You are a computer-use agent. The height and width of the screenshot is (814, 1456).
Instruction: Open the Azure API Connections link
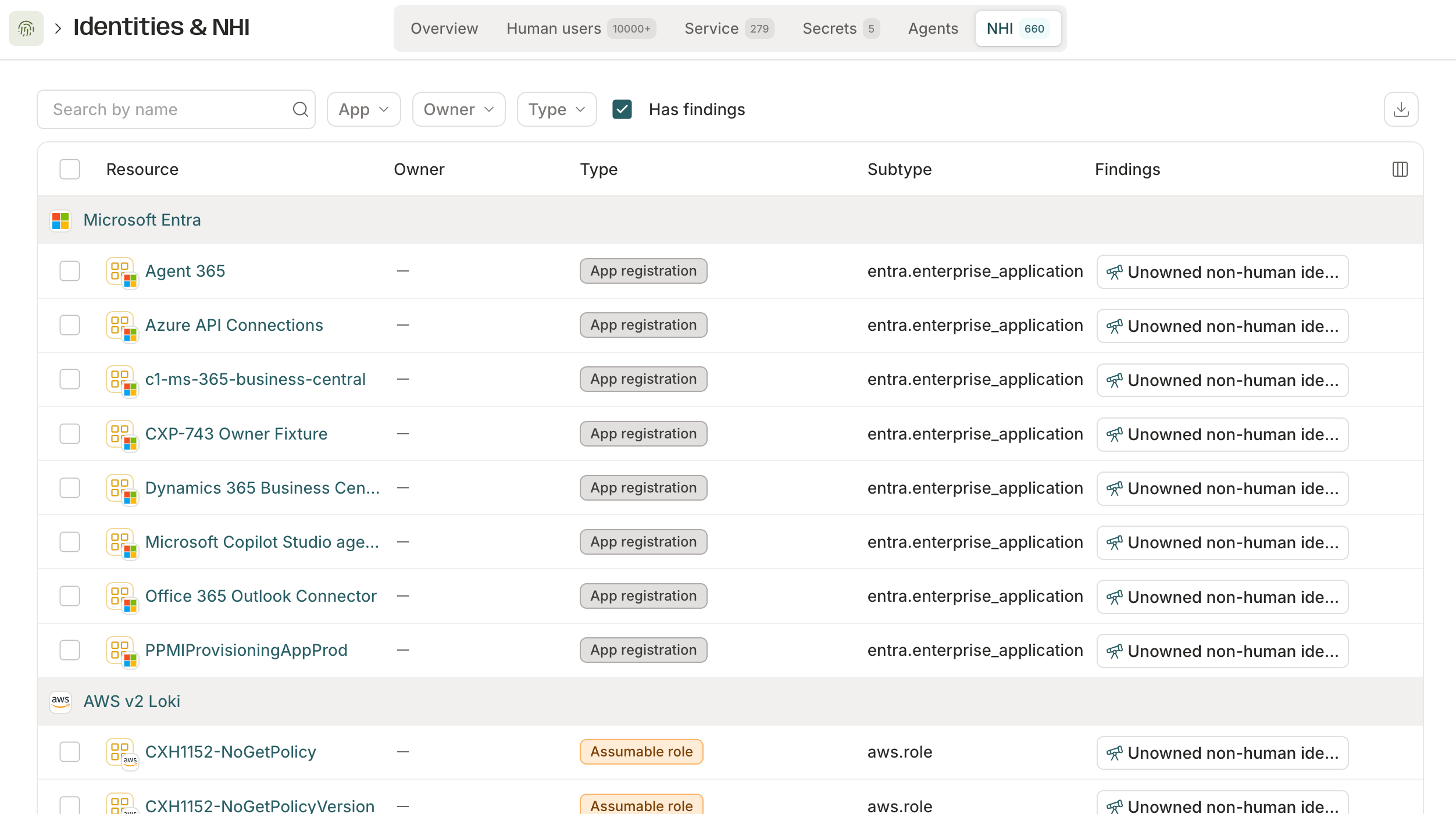pos(234,325)
